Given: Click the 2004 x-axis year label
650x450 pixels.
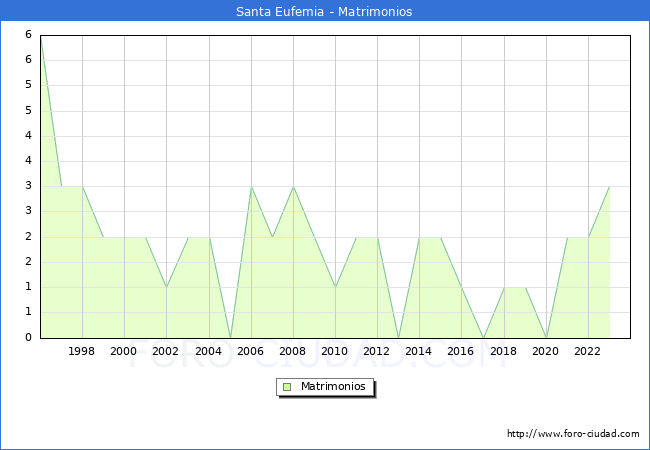Looking at the screenshot, I should [x=208, y=351].
